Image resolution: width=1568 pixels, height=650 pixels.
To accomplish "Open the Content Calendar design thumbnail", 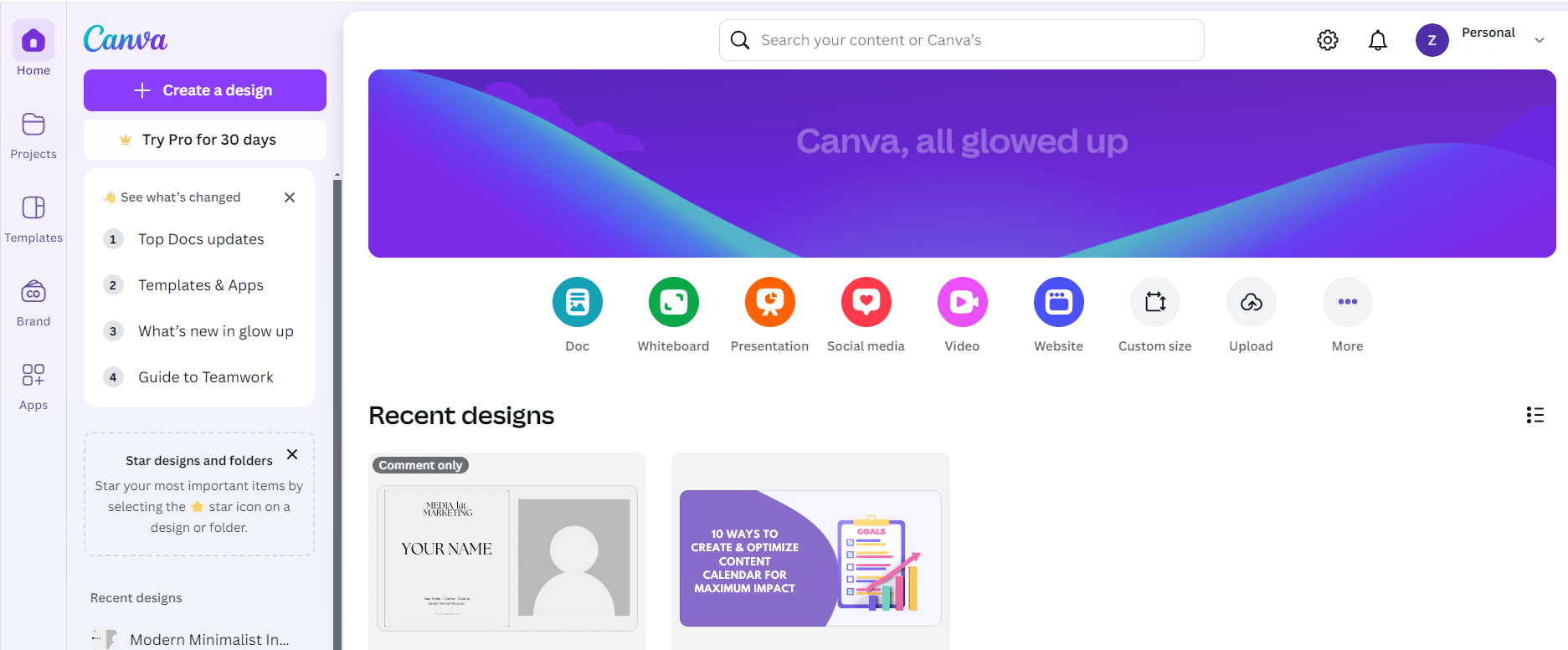I will coord(810,558).
